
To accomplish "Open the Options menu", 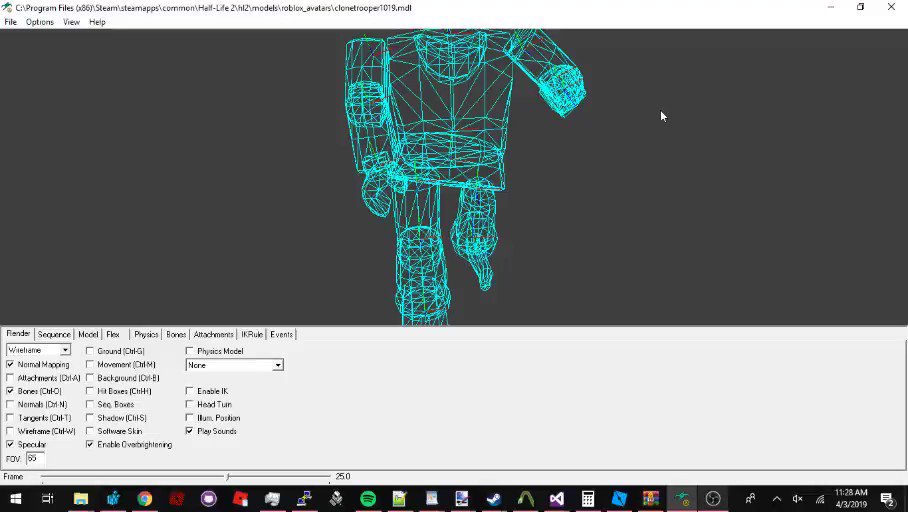I will pos(39,22).
